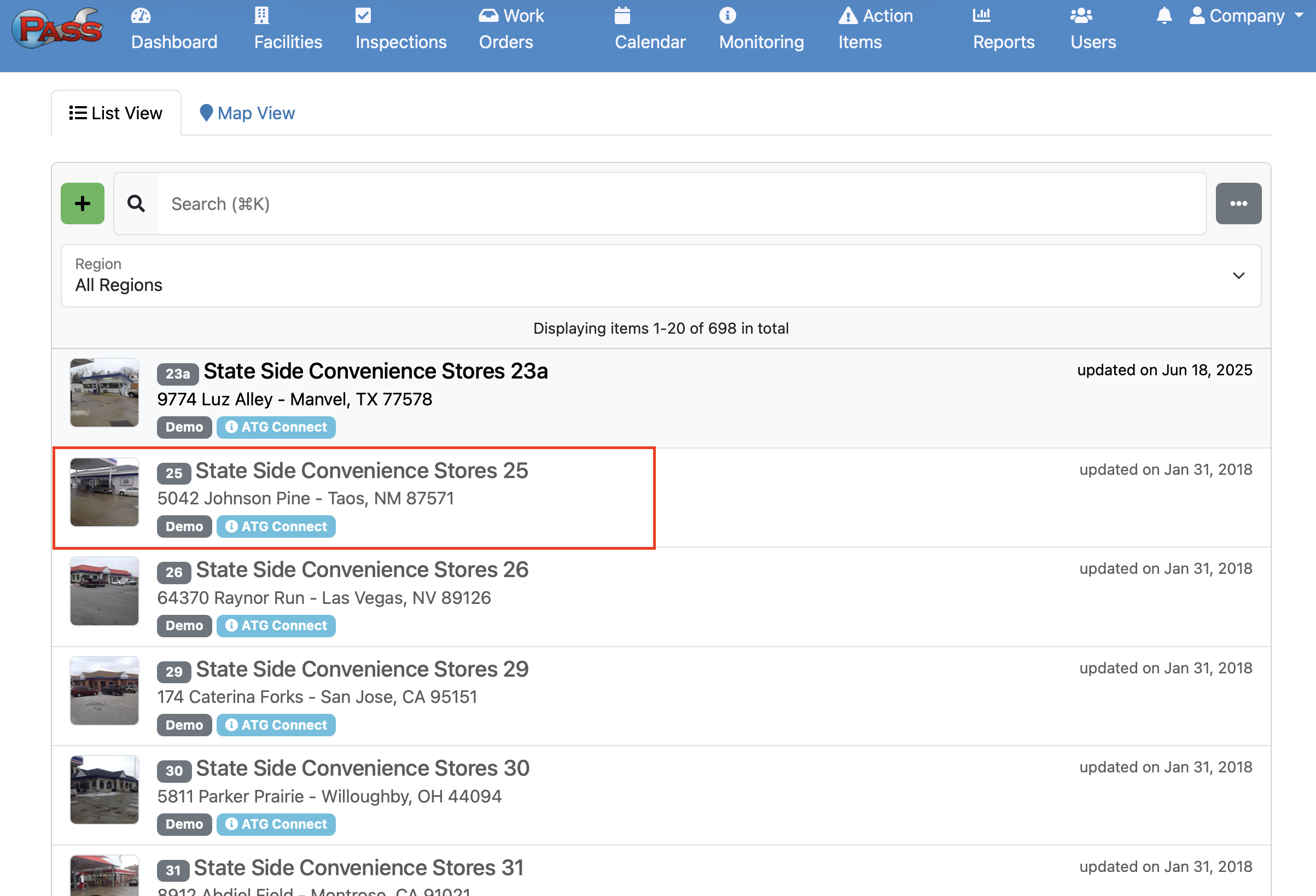
Task: Click ATG Connect badge for Stores 29
Action: coord(276,725)
